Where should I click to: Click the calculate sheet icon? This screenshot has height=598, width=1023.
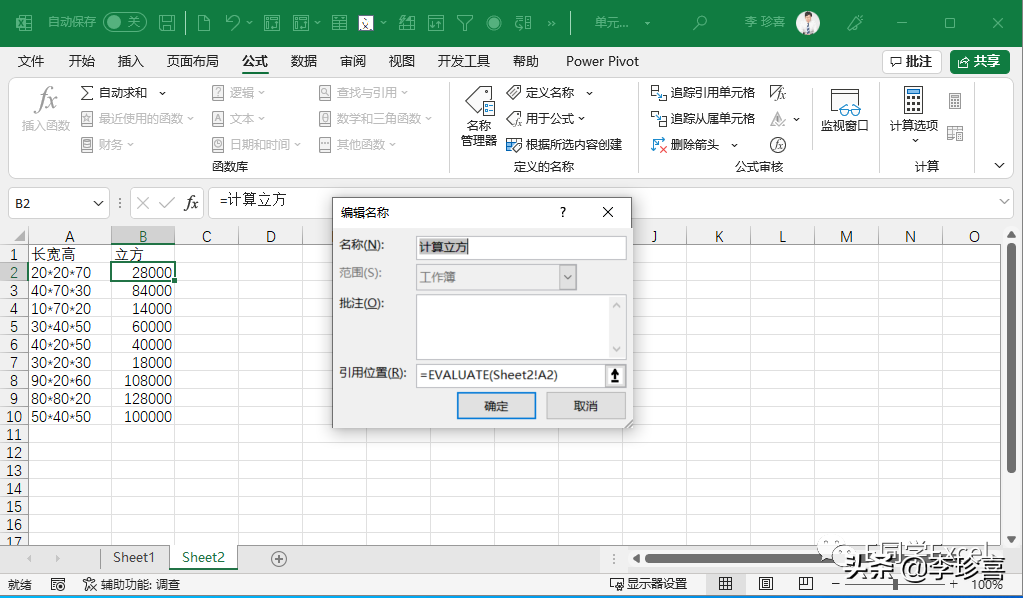click(955, 133)
